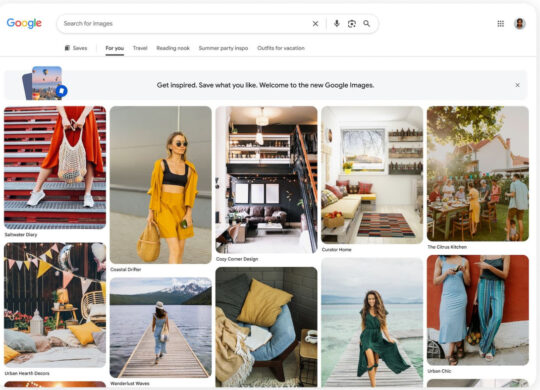The height and width of the screenshot is (390, 540).
Task: Open Outfits for vacation tab
Action: (x=281, y=48)
